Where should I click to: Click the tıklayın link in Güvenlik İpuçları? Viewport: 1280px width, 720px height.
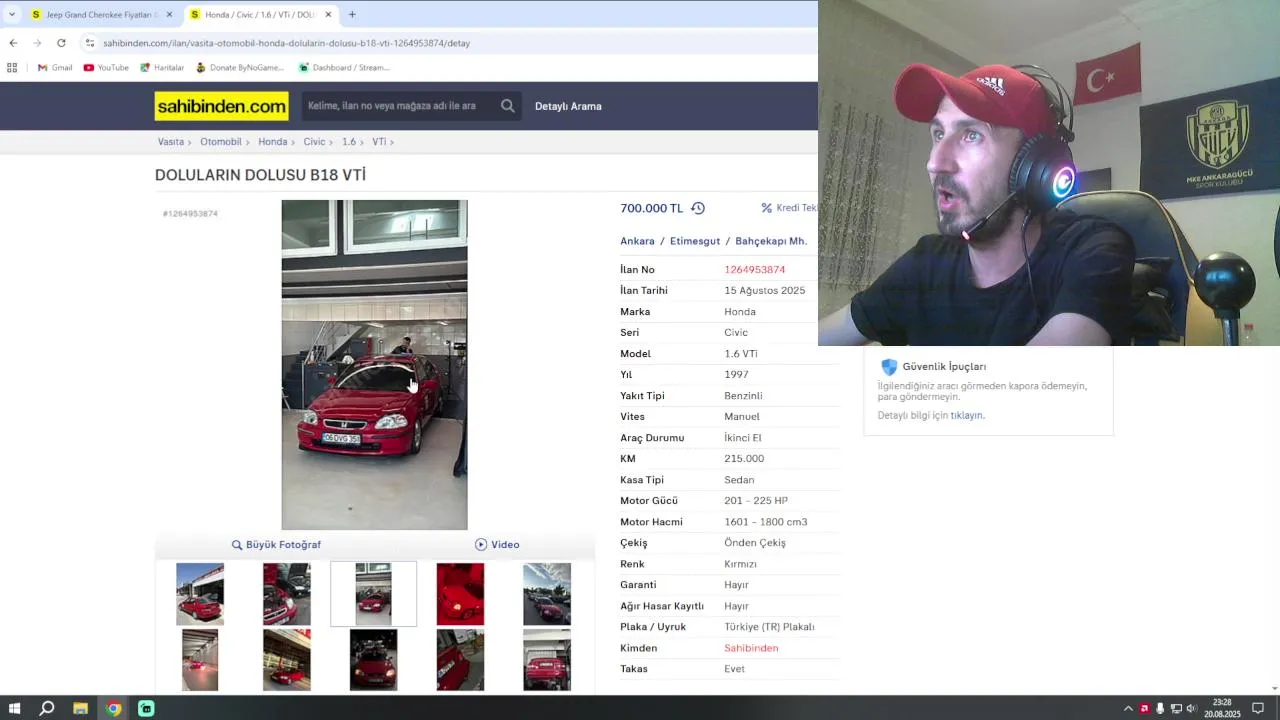[967, 415]
